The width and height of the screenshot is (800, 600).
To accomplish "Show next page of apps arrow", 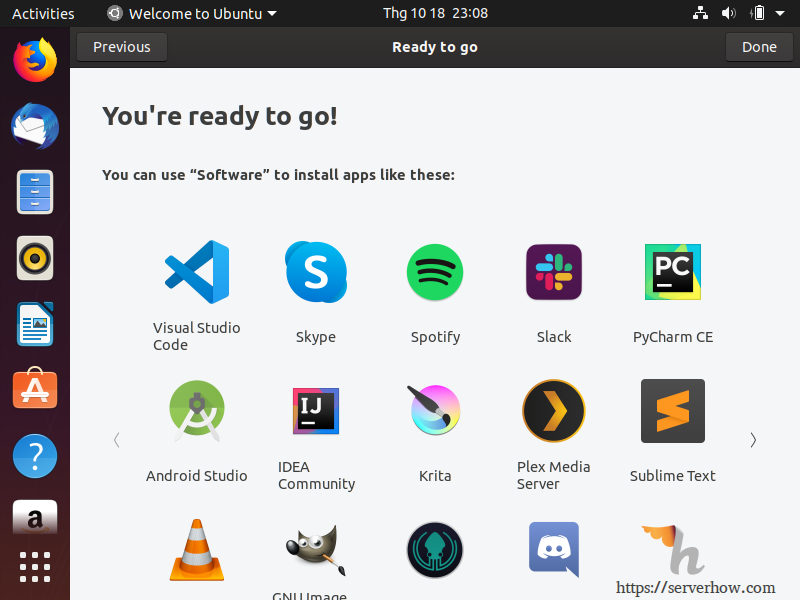I will pos(753,440).
